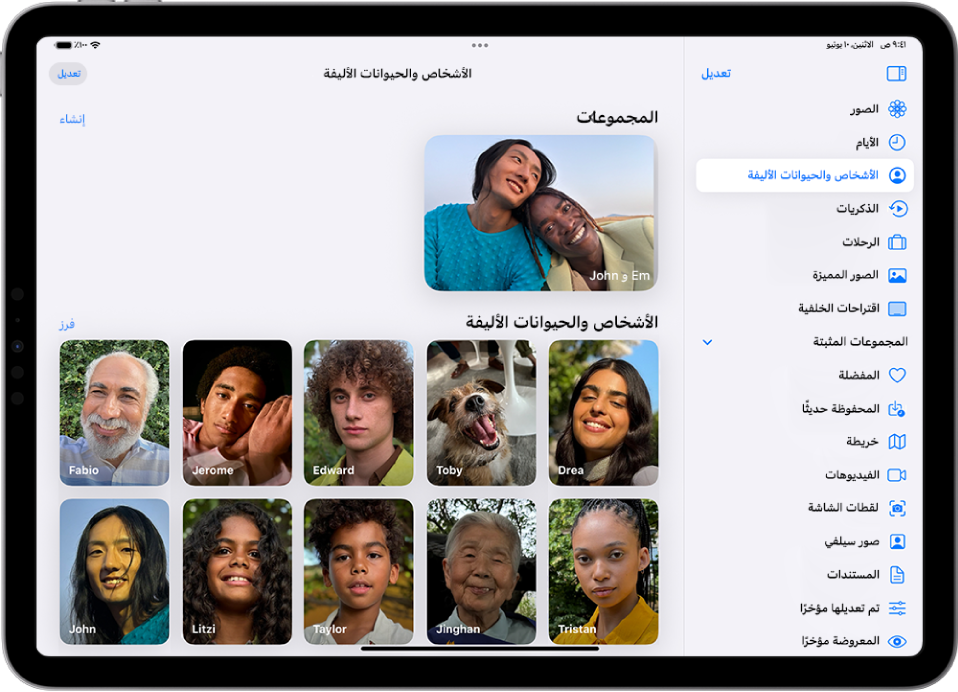Click the الفيديوهات label
This screenshot has width=958, height=692.
852,475
